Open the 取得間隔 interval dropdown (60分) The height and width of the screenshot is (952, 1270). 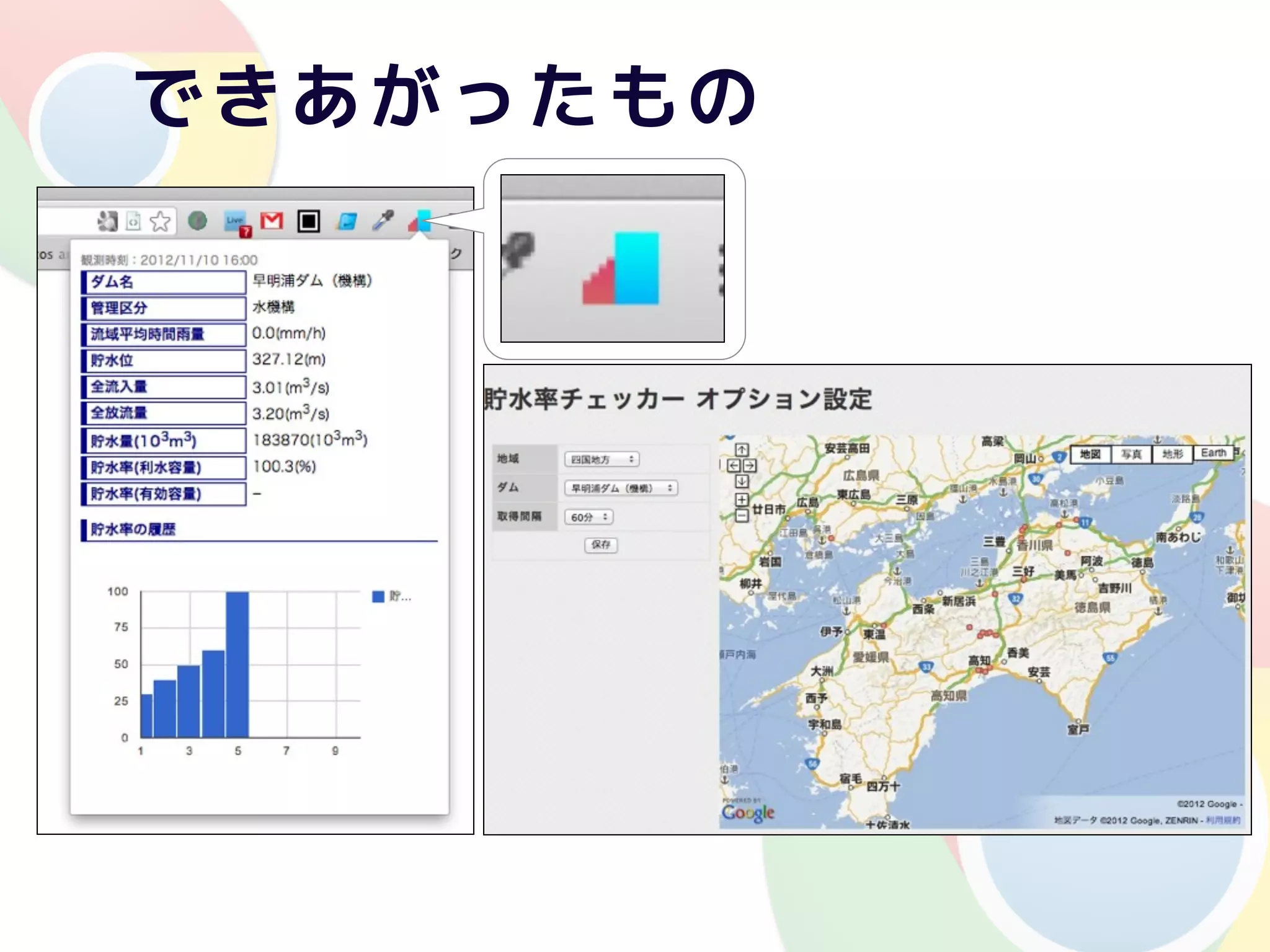pos(588,517)
